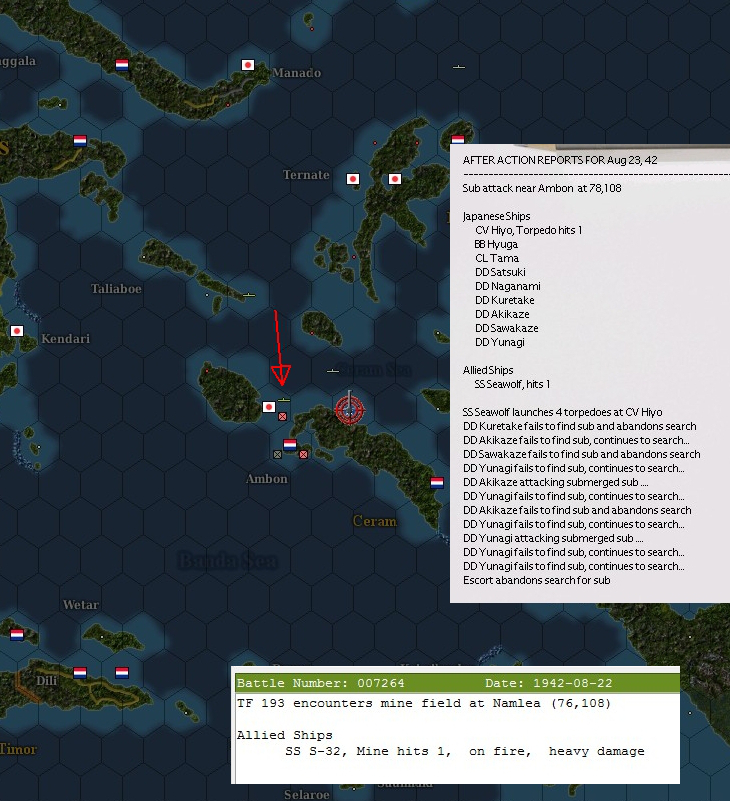Image resolution: width=730 pixels, height=801 pixels.
Task: Click the Japanese flag on Buru island at Namlea
Action: point(269,407)
